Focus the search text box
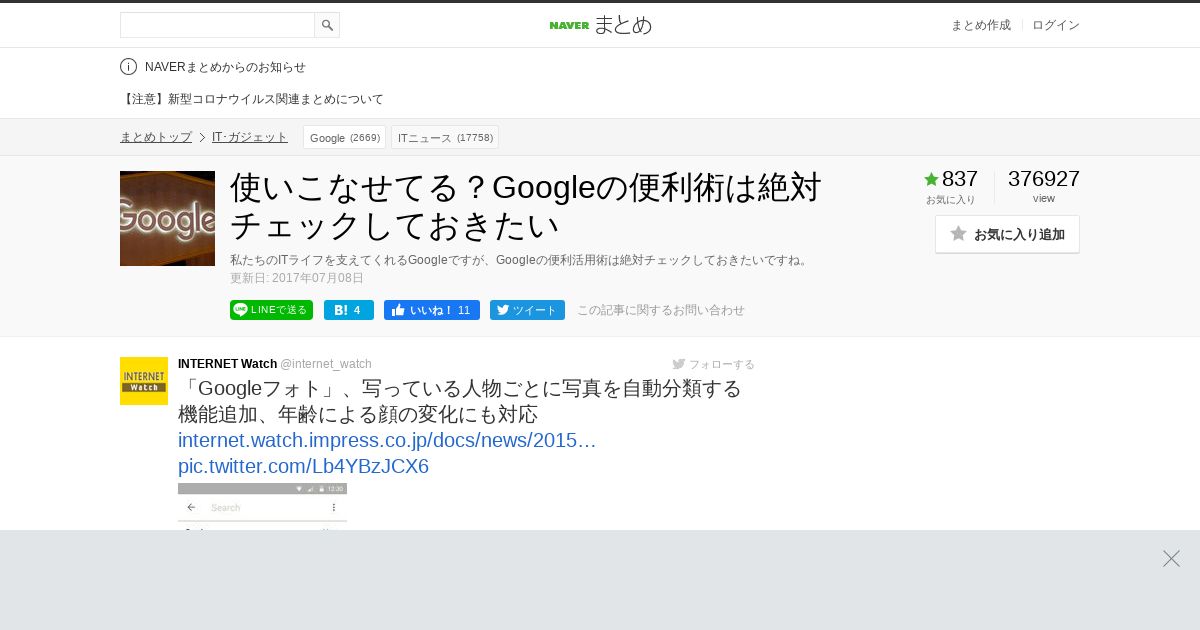The width and height of the screenshot is (1200, 630). [217, 25]
